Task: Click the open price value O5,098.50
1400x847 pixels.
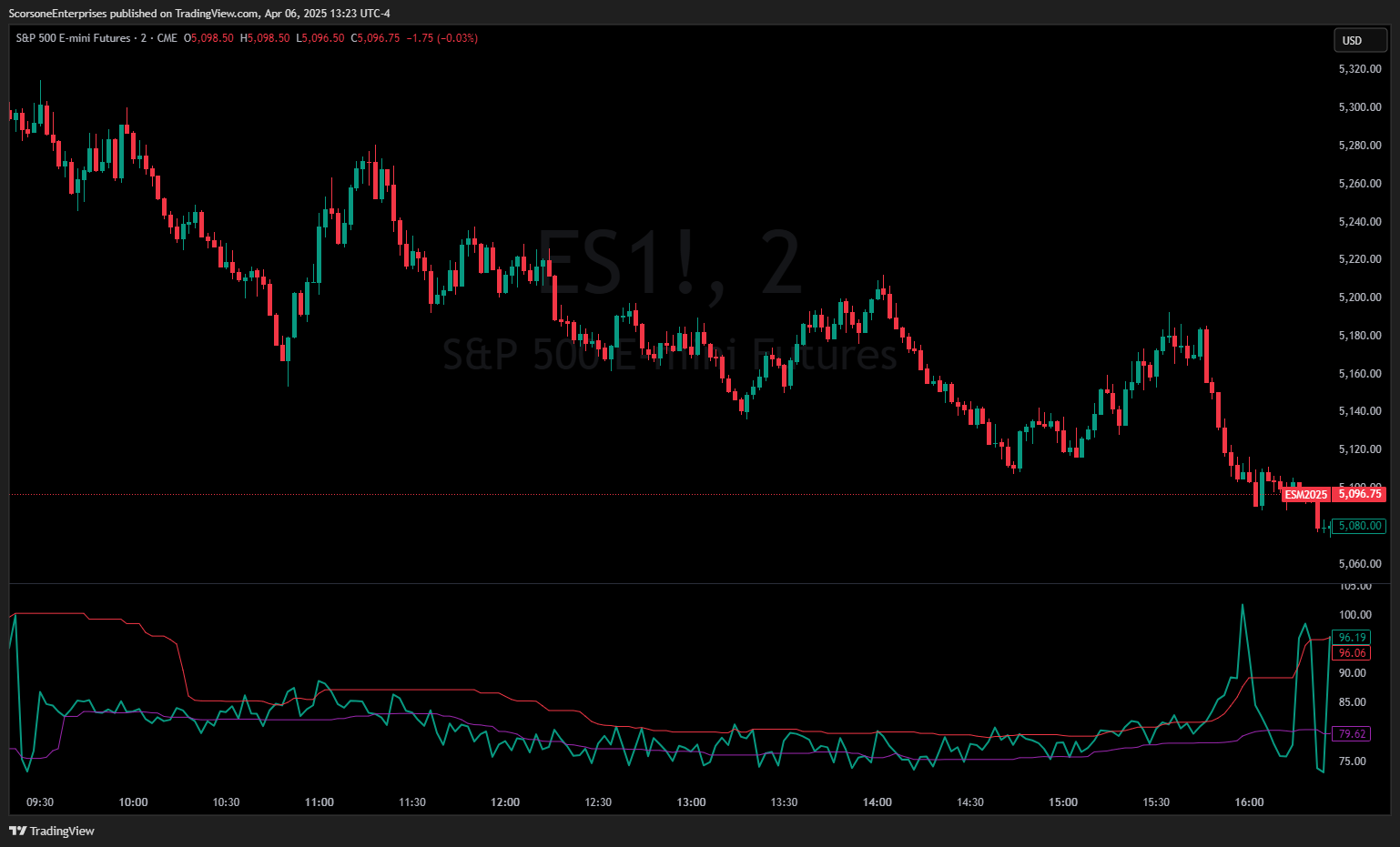Action: pos(208,38)
